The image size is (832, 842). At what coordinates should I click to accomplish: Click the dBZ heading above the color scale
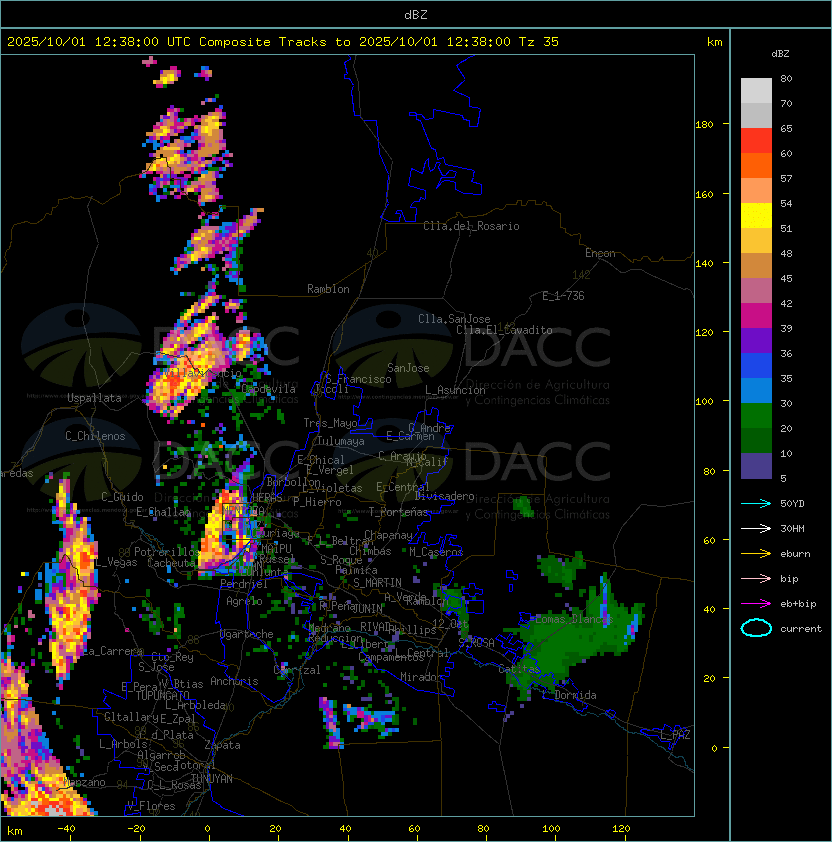click(780, 54)
